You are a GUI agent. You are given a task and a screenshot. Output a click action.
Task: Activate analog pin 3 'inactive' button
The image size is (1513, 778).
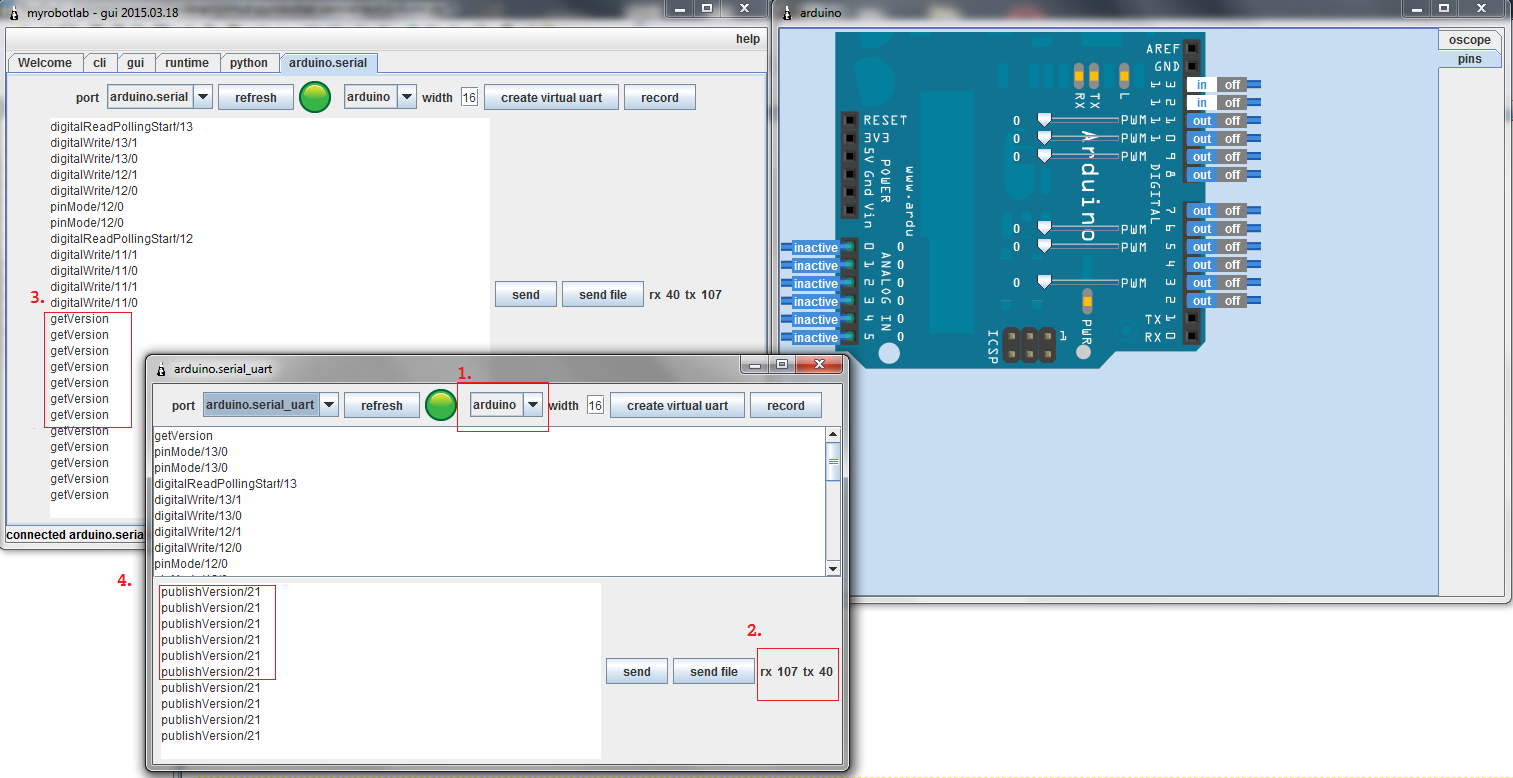[816, 302]
